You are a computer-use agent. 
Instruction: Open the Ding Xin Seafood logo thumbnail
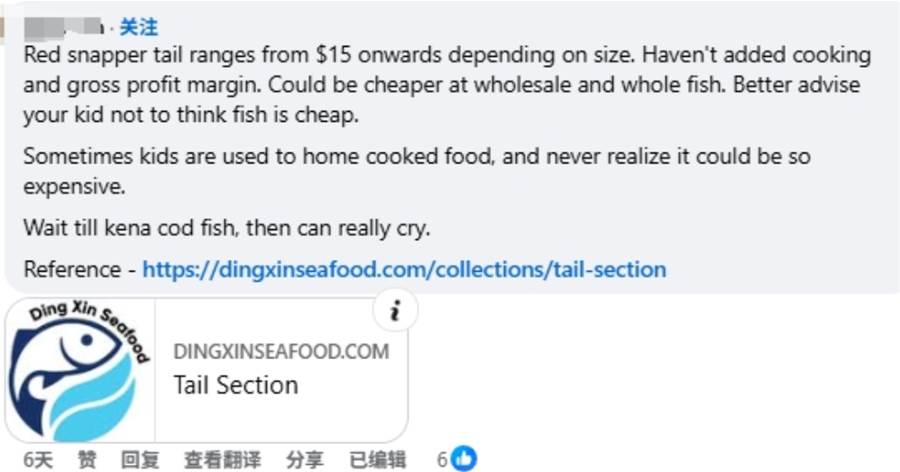[80, 370]
